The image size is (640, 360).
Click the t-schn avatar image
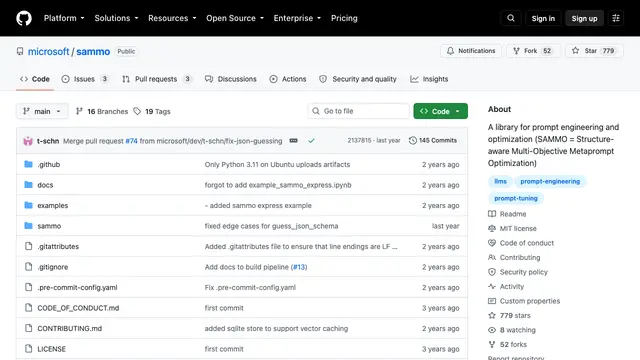[x=28, y=141]
